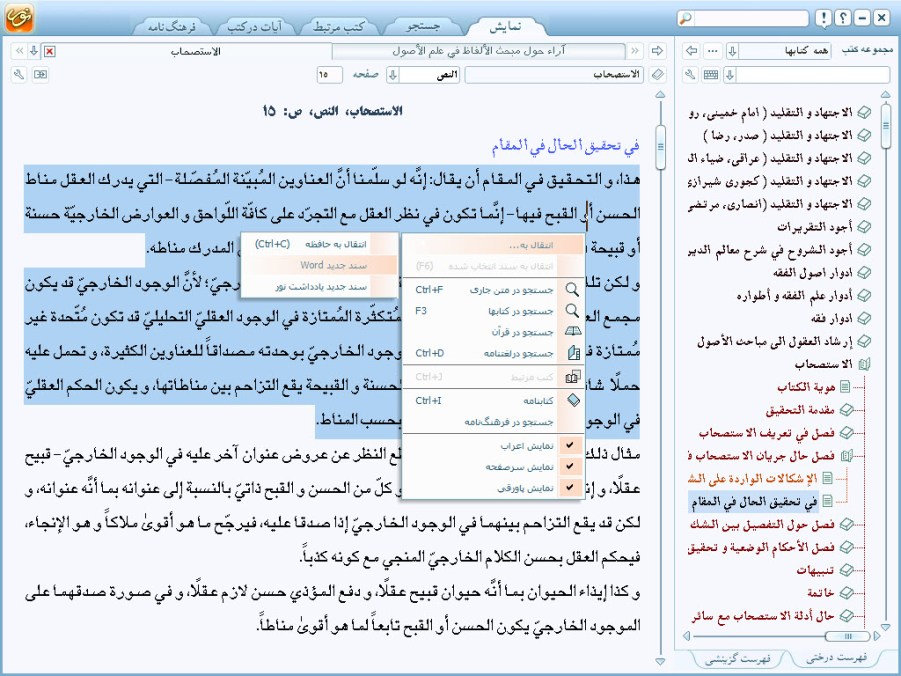Click the magnifier icon for جستجو در متن جاری
Viewport: 901px width, 676px height.
[x=572, y=289]
